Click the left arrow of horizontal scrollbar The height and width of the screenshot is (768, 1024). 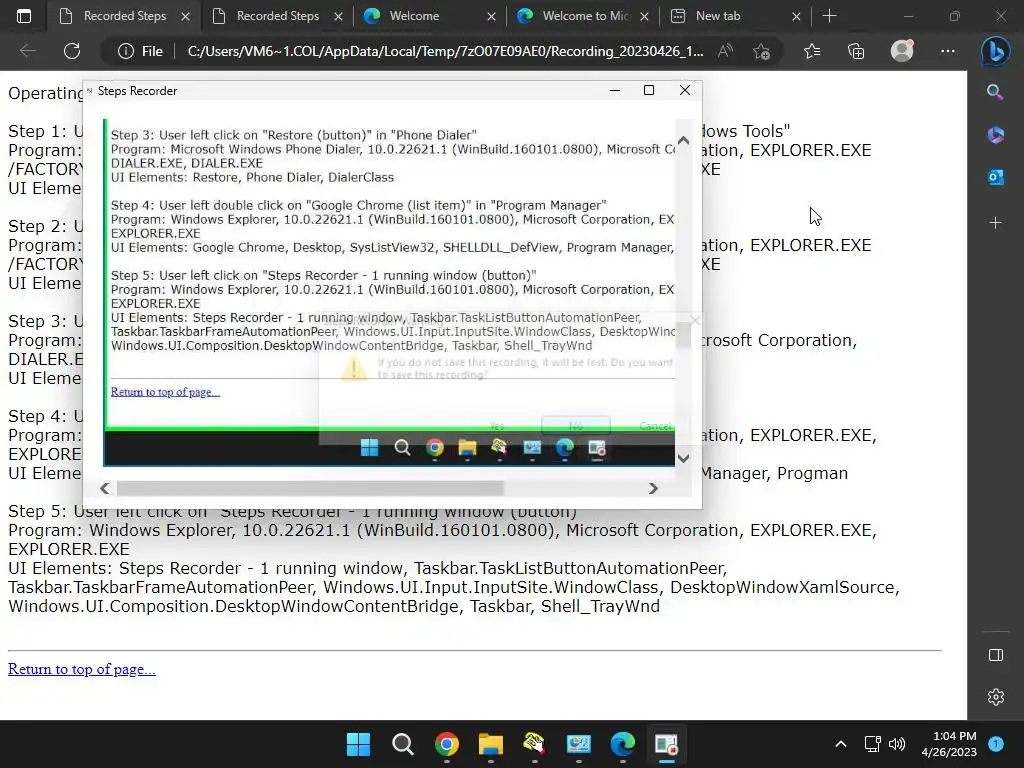[x=104, y=488]
